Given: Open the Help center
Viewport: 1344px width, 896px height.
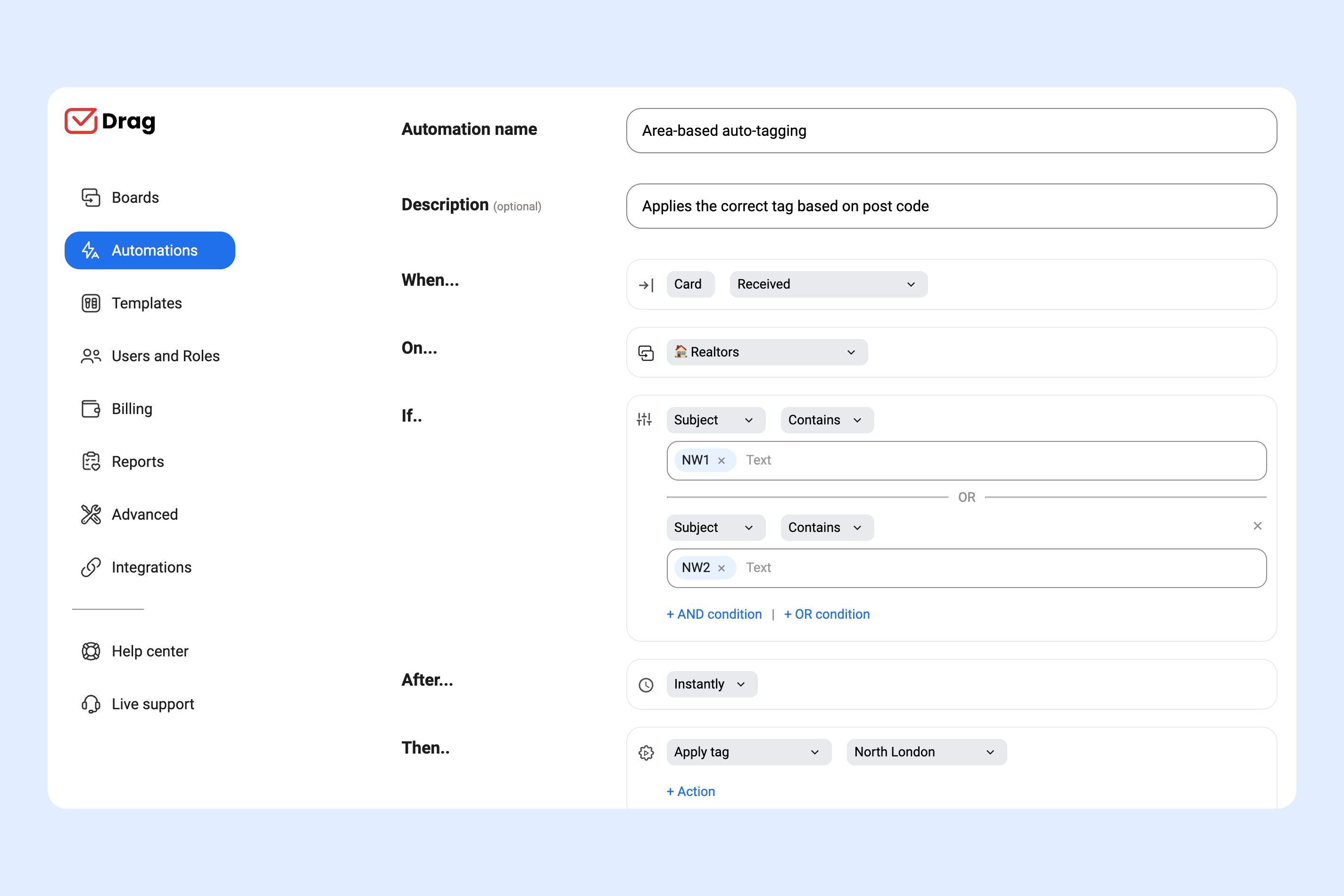Looking at the screenshot, I should click(149, 651).
